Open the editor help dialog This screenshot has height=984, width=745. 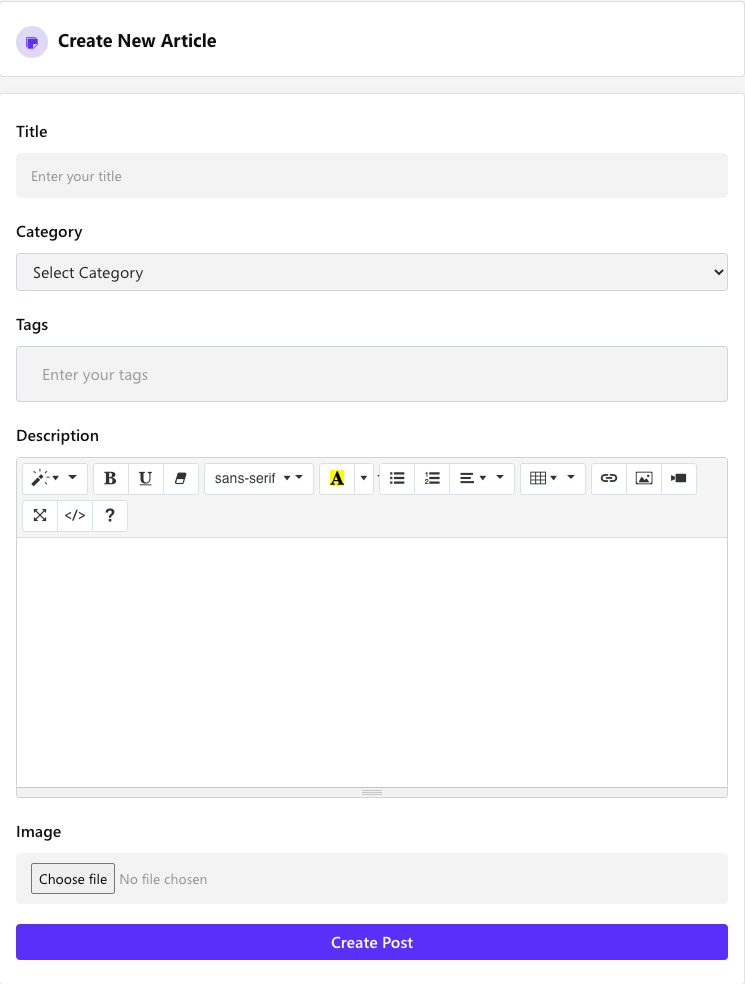coord(110,516)
